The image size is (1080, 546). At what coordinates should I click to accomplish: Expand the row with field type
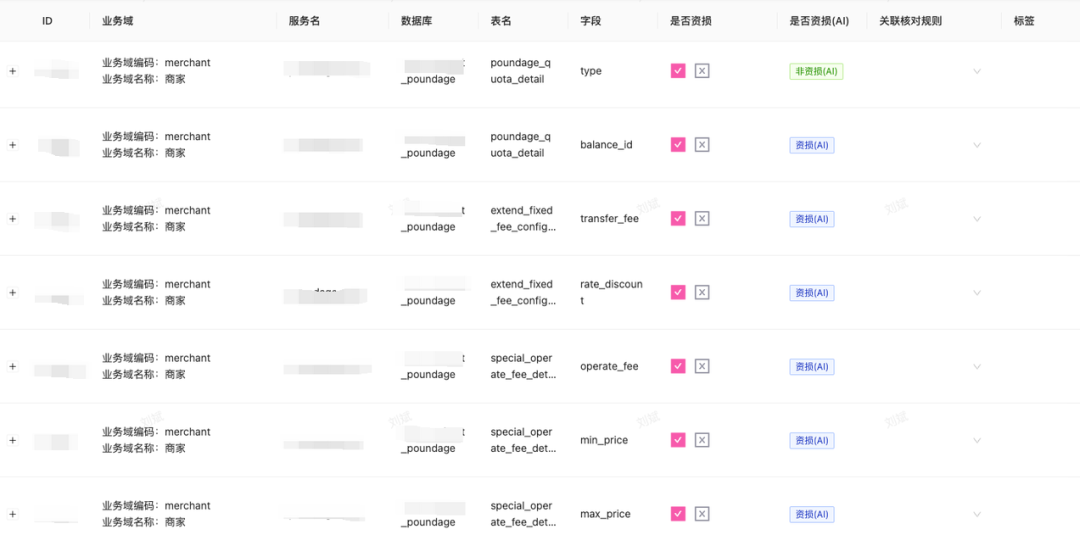[x=12, y=71]
